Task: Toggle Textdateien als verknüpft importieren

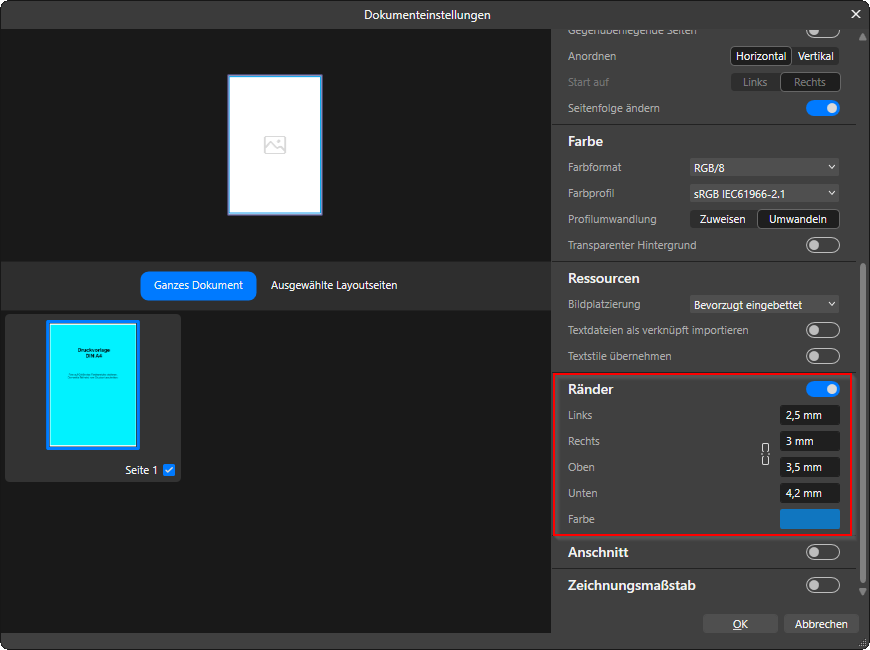Action: [x=823, y=330]
